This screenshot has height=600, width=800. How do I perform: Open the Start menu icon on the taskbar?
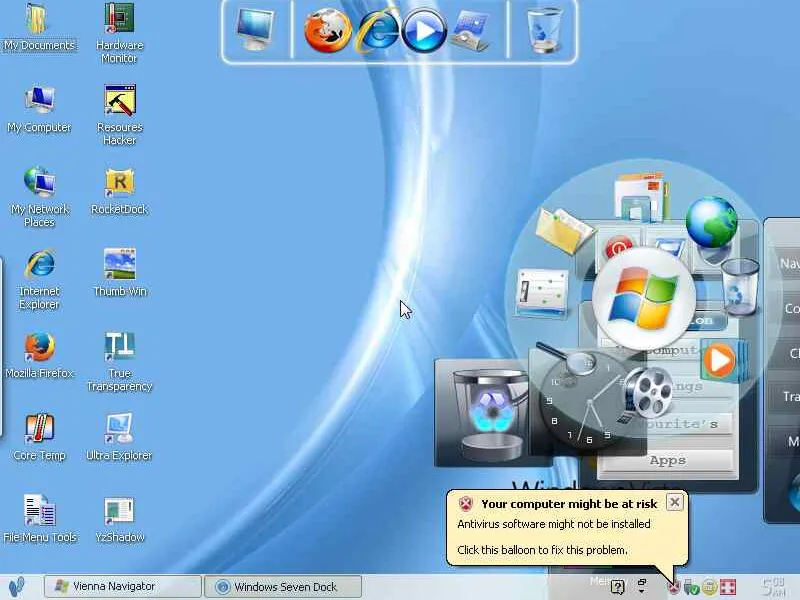coord(16,587)
